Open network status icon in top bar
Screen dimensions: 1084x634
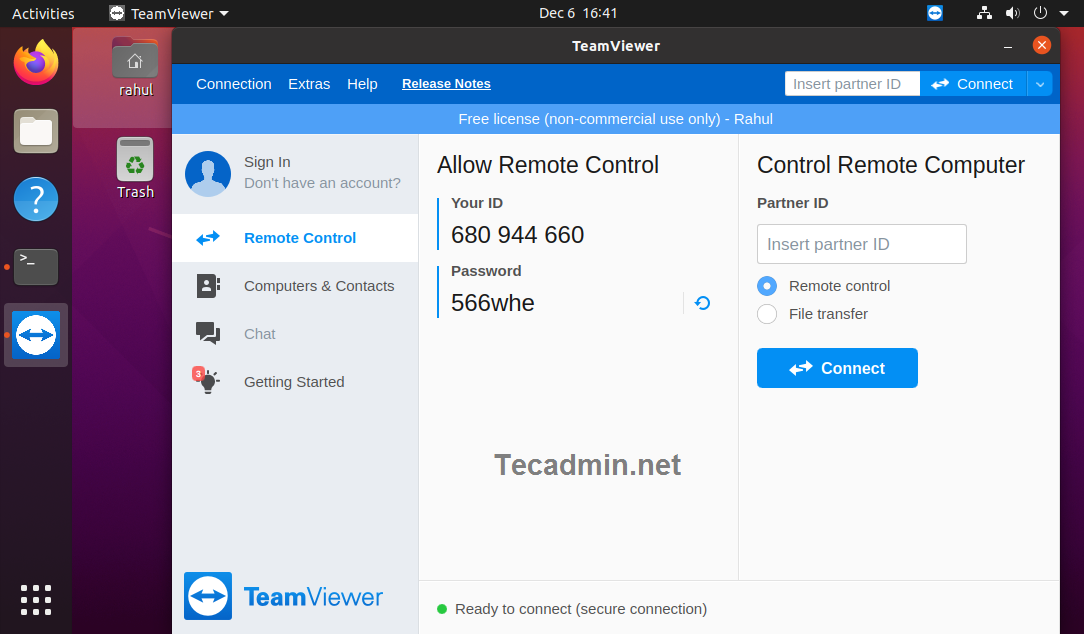(984, 13)
